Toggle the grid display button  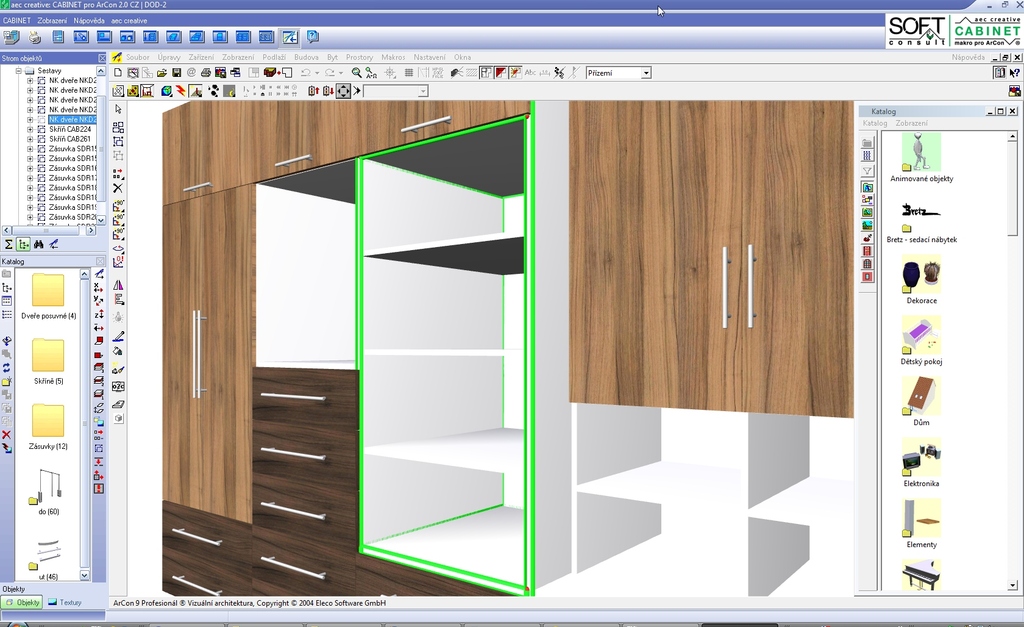pyautogui.click(x=409, y=73)
